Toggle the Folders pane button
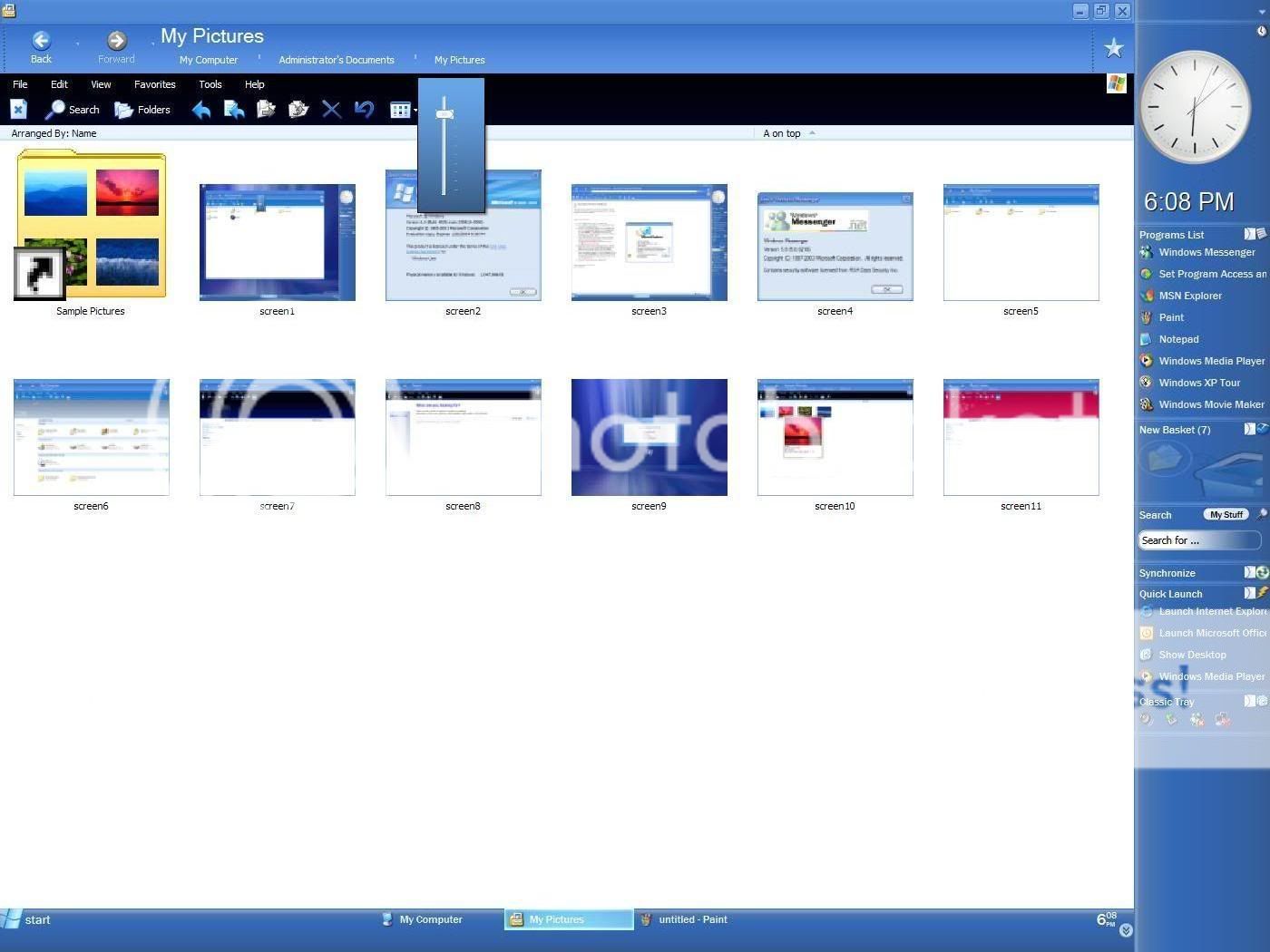This screenshot has width=1270, height=952. coord(142,110)
